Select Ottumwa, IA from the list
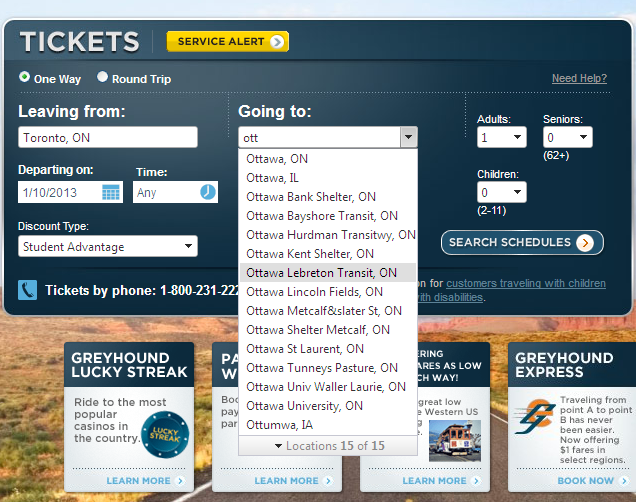636x502 pixels. click(328, 425)
